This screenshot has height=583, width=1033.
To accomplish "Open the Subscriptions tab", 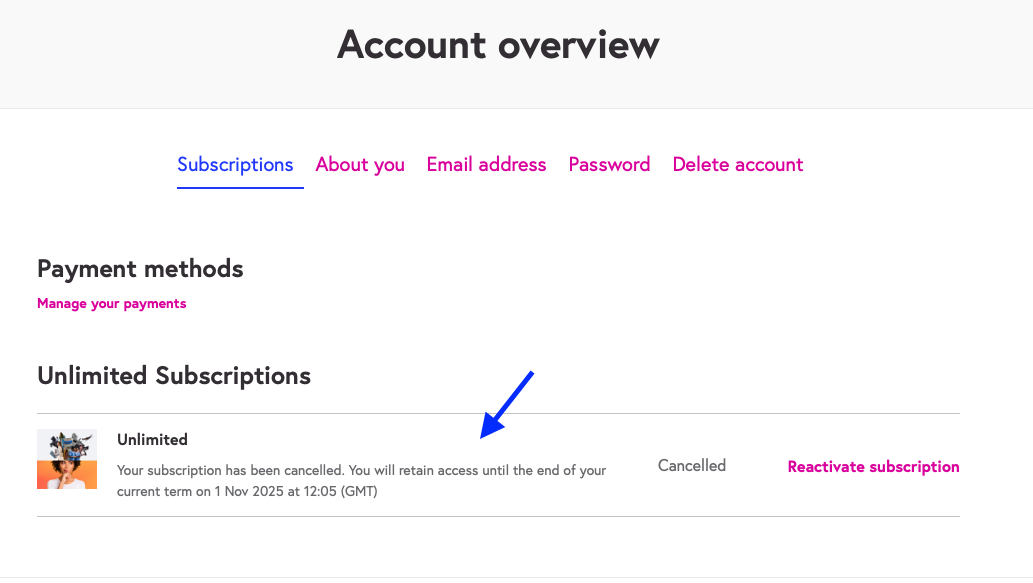I will (235, 165).
